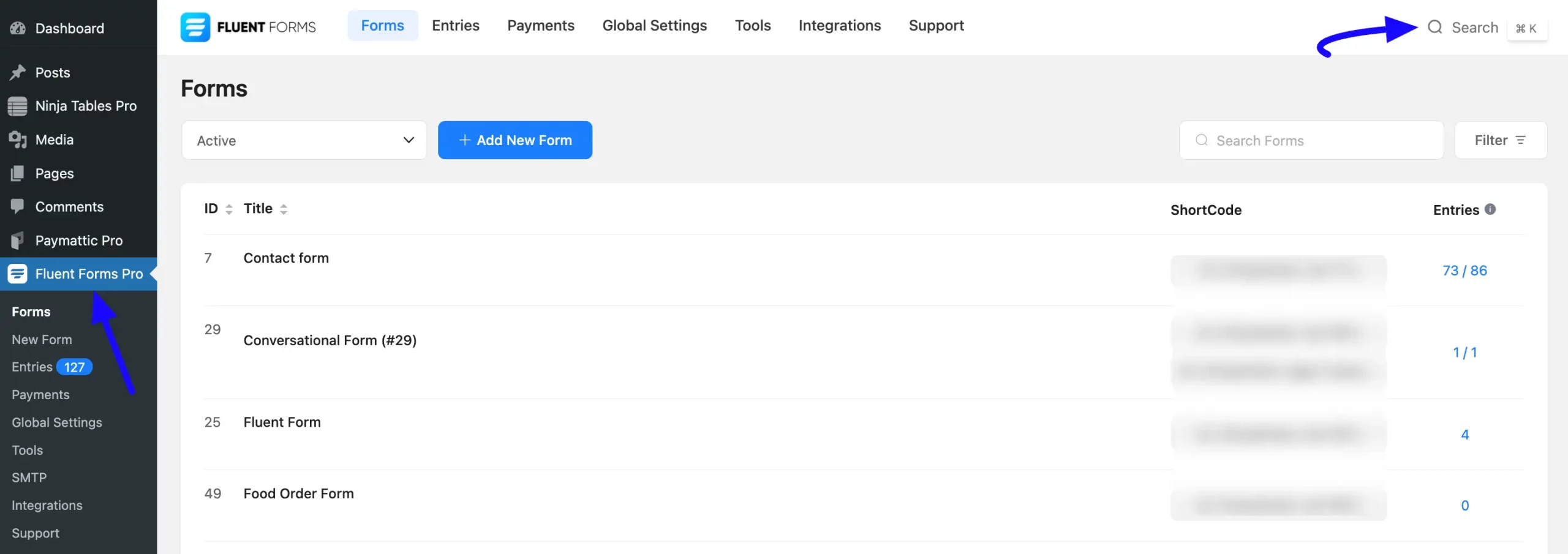Screen dimensions: 1568x554
Task: Expand the Active dropdown chevron
Action: 409,140
